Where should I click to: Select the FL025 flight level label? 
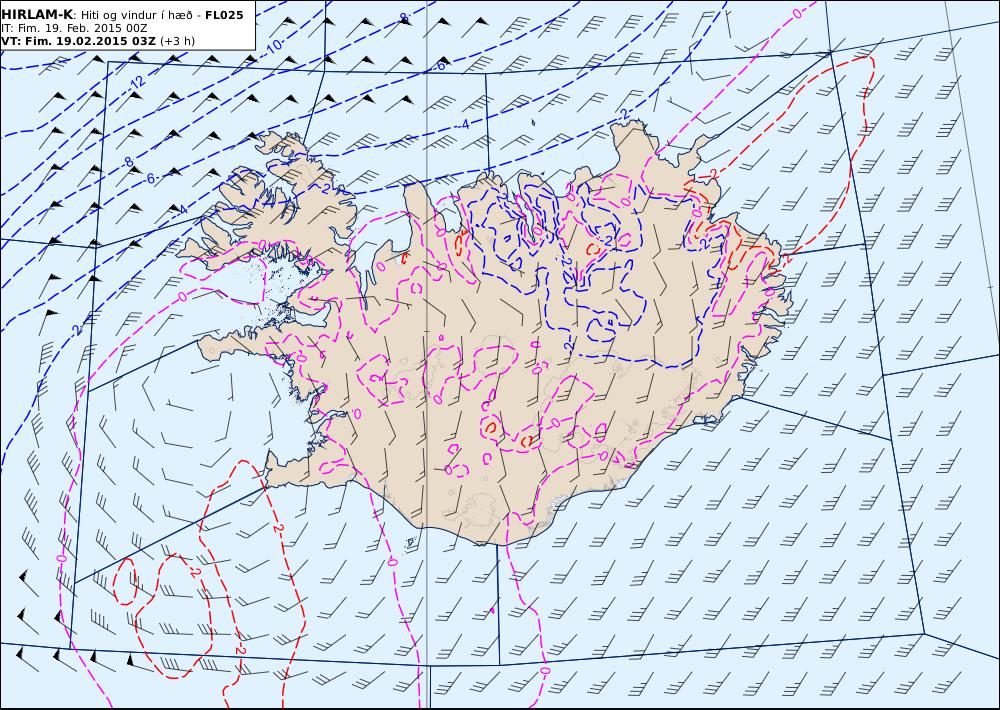point(224,15)
